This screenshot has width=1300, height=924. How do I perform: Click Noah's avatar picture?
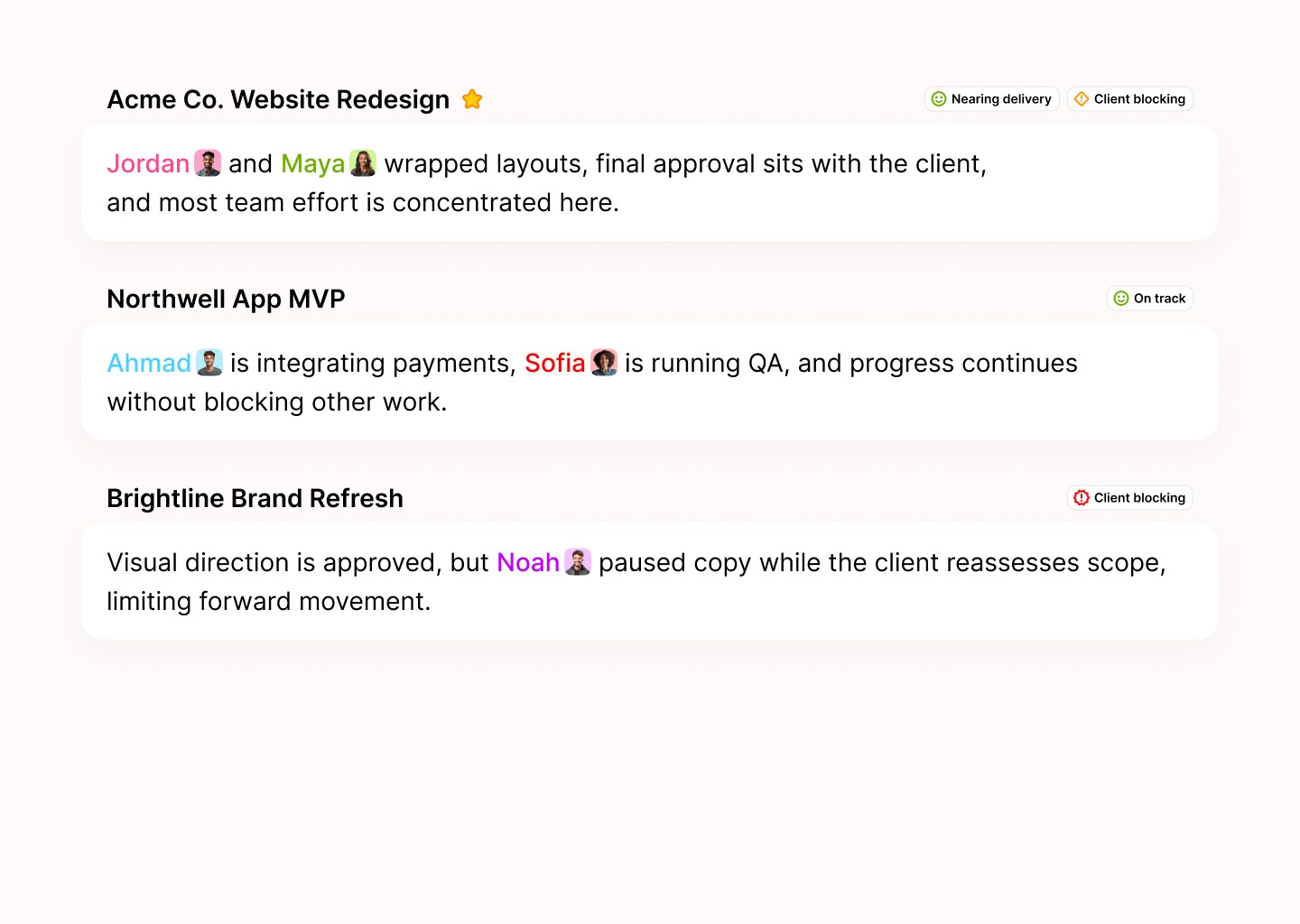(579, 561)
